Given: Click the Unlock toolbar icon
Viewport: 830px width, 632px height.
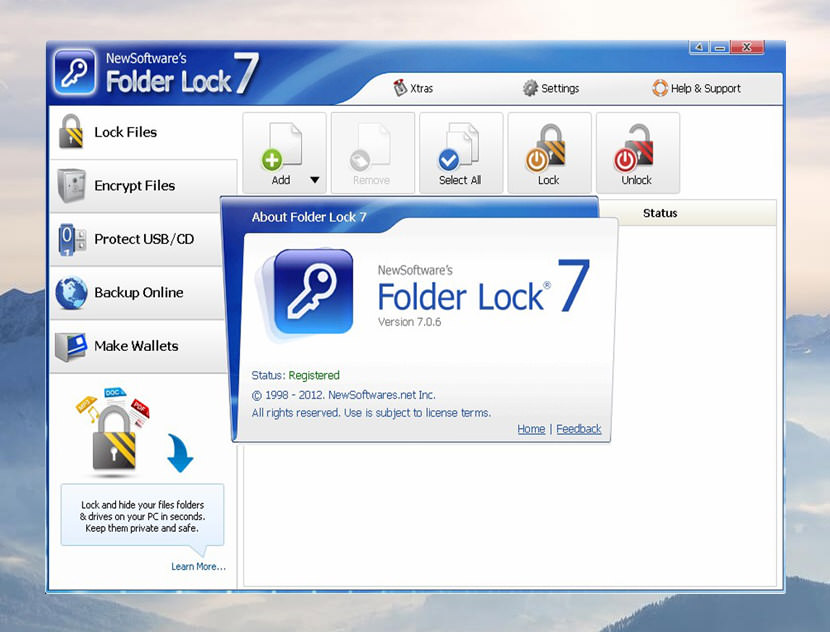Looking at the screenshot, I should point(637,150).
